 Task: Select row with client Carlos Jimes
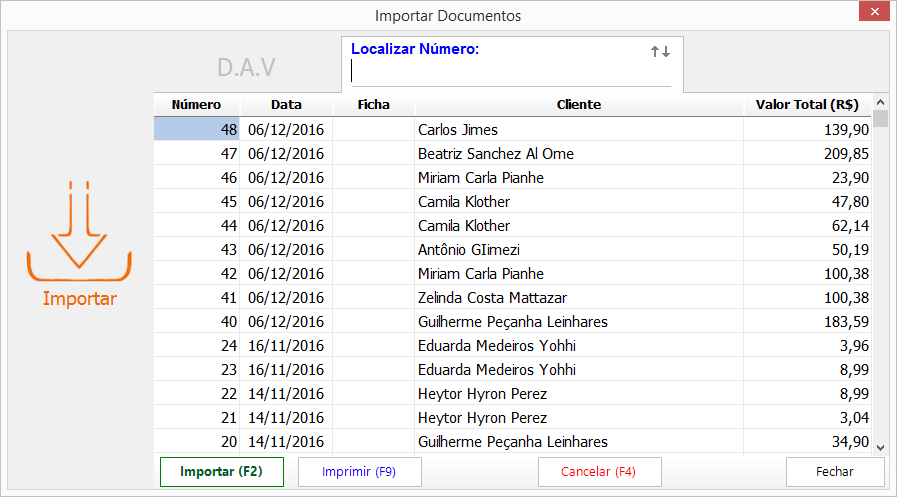click(458, 130)
